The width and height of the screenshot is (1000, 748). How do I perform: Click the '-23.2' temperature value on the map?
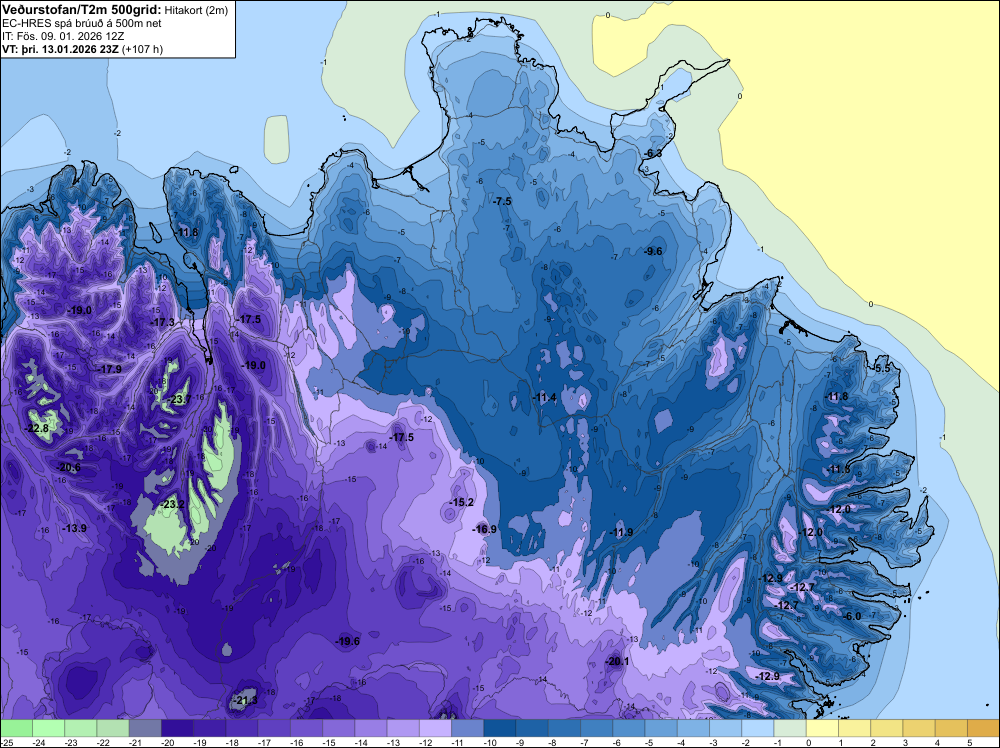tap(172, 504)
